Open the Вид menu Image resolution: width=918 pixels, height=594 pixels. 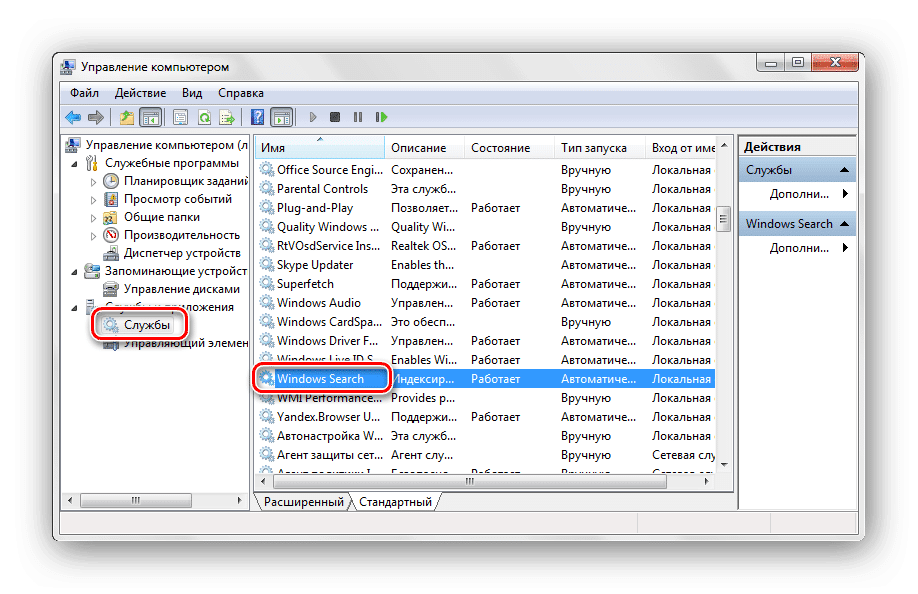coord(192,93)
